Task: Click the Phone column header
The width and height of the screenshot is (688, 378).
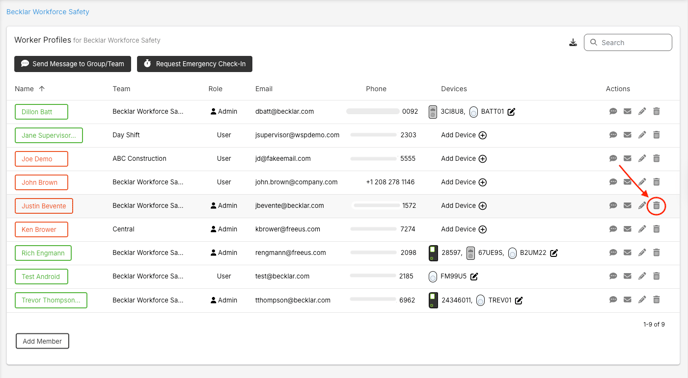Action: [376, 89]
